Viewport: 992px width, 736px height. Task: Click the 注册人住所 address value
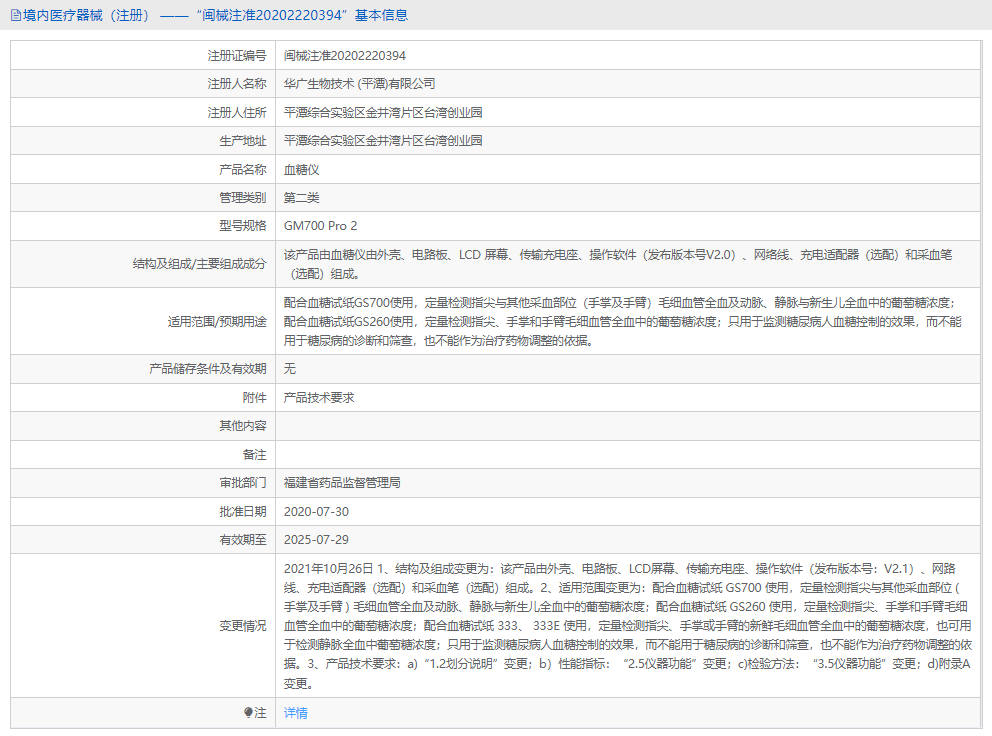[383, 113]
